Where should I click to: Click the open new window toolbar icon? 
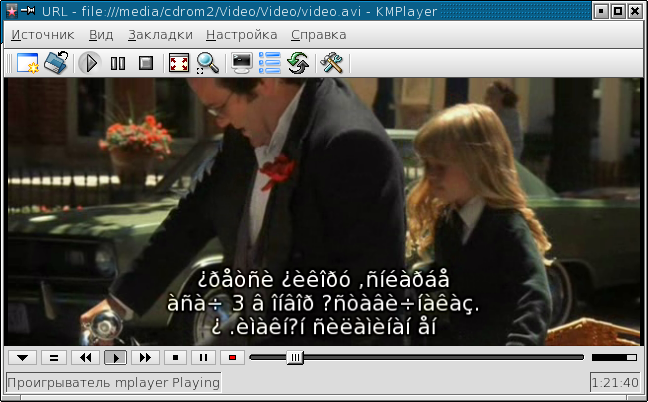pos(28,63)
